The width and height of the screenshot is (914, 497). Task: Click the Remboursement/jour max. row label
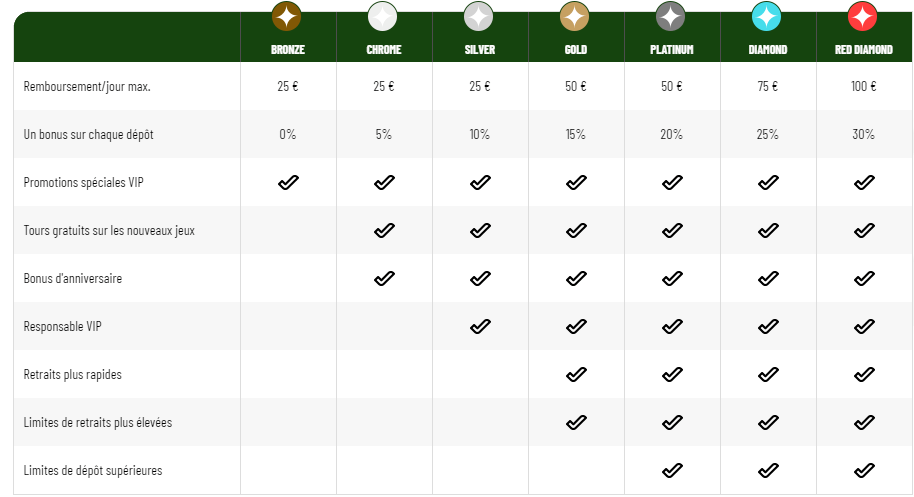point(87,87)
